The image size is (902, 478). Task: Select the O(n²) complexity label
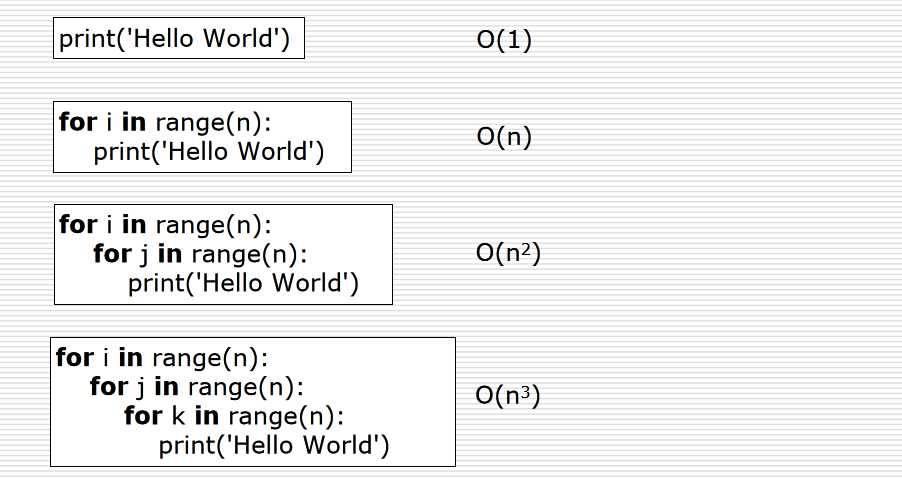(x=508, y=254)
